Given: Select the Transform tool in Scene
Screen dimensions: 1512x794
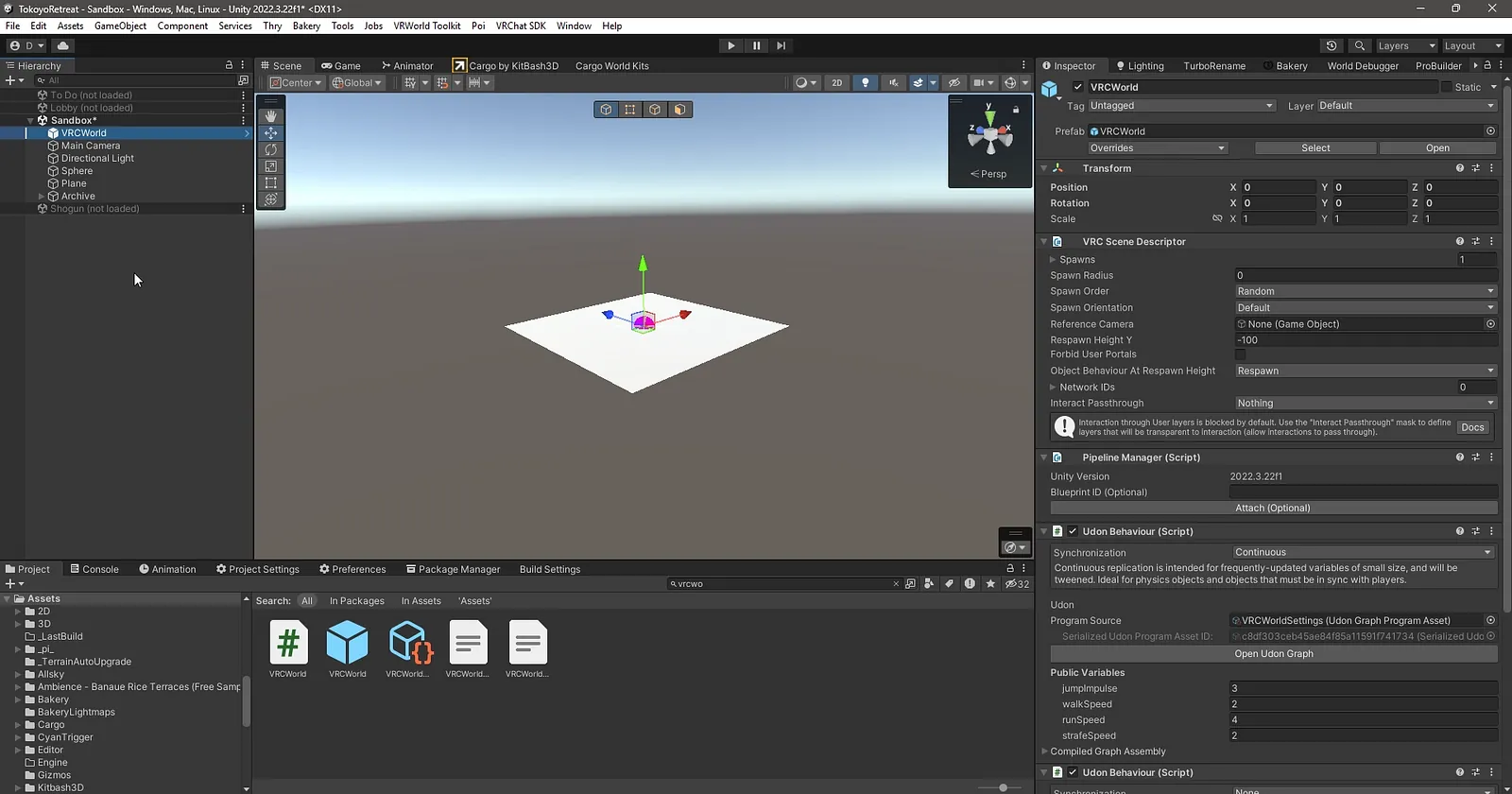Looking at the screenshot, I should [x=271, y=199].
